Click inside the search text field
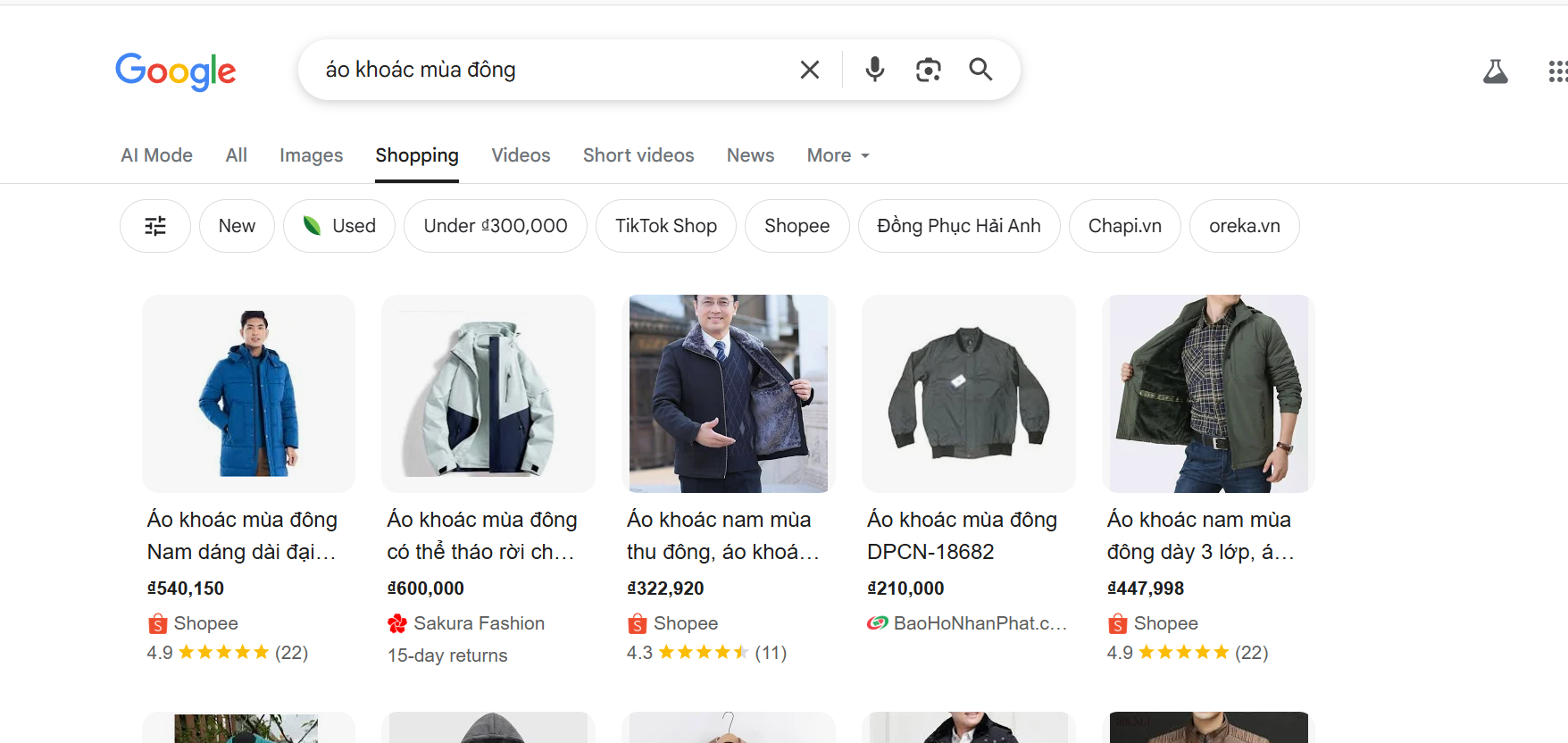 554,70
